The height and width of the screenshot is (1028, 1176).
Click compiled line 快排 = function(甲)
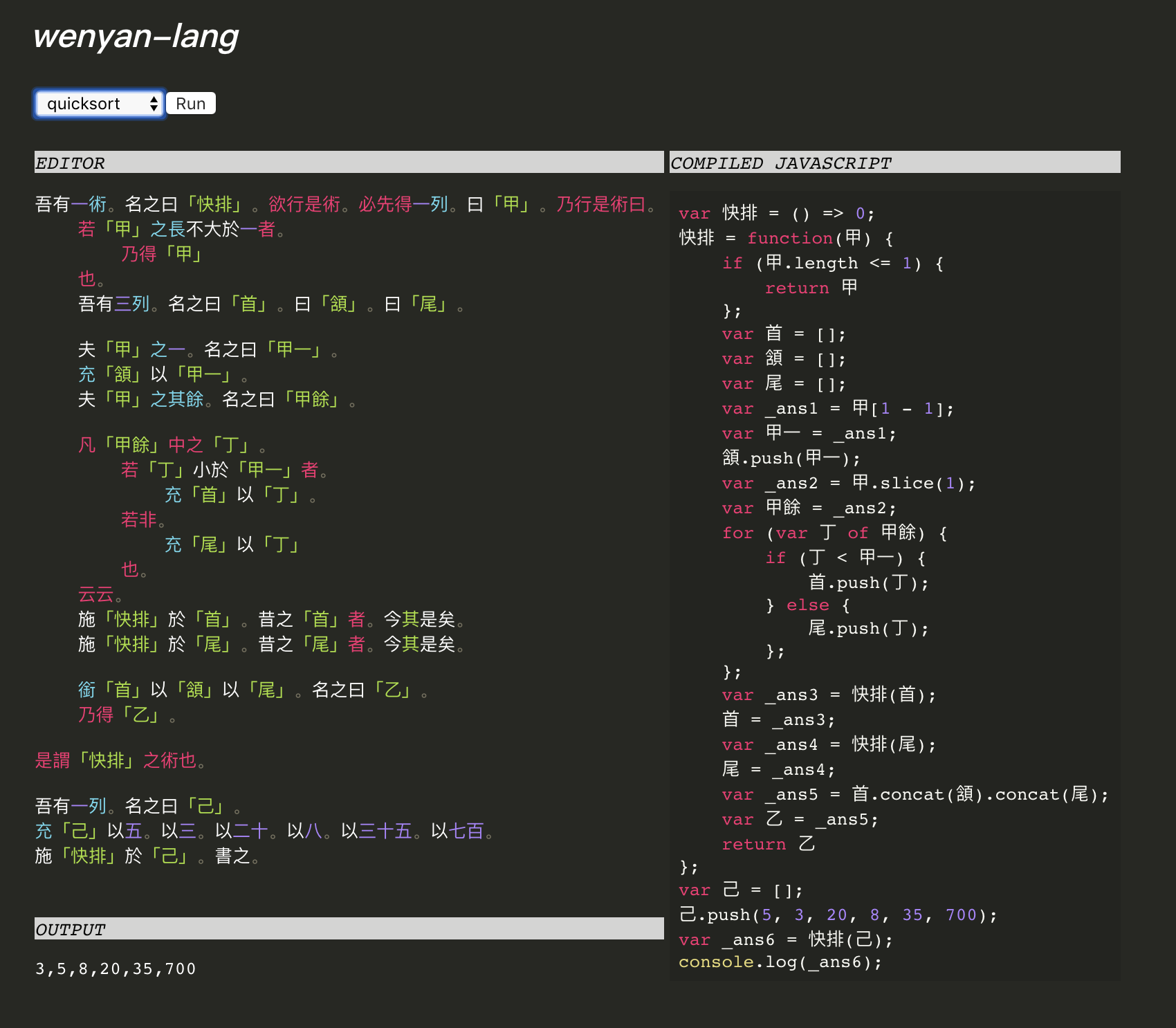[787, 238]
